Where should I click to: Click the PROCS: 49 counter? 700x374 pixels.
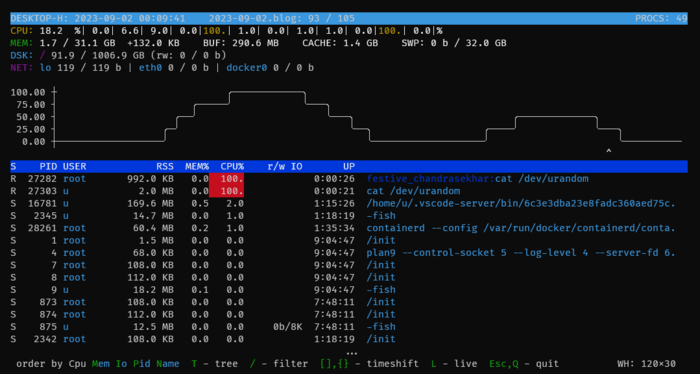(x=661, y=18)
